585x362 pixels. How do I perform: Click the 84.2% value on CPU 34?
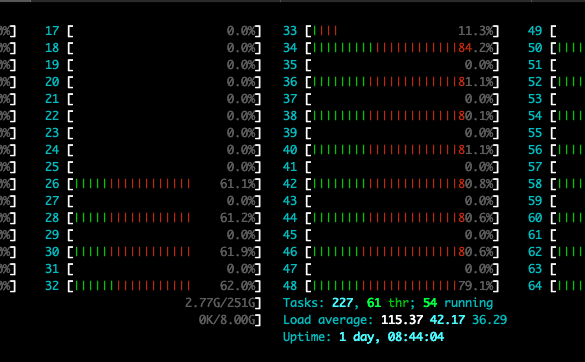(476, 48)
